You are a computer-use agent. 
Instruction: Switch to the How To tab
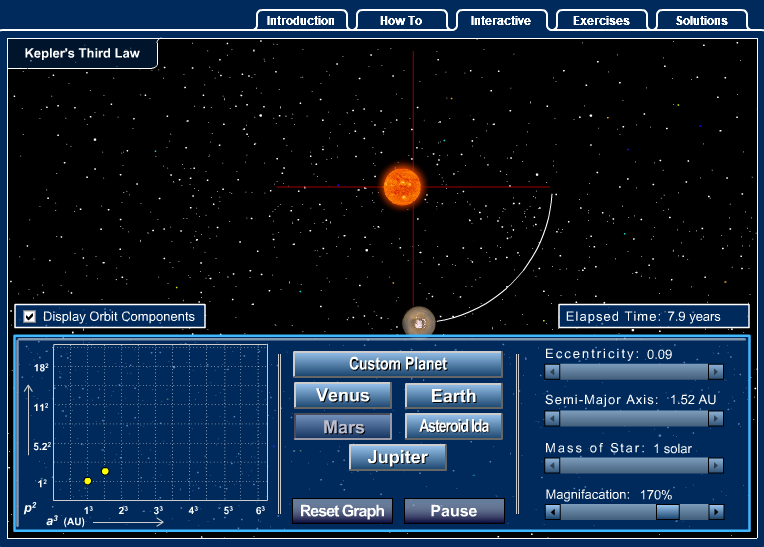tap(401, 20)
